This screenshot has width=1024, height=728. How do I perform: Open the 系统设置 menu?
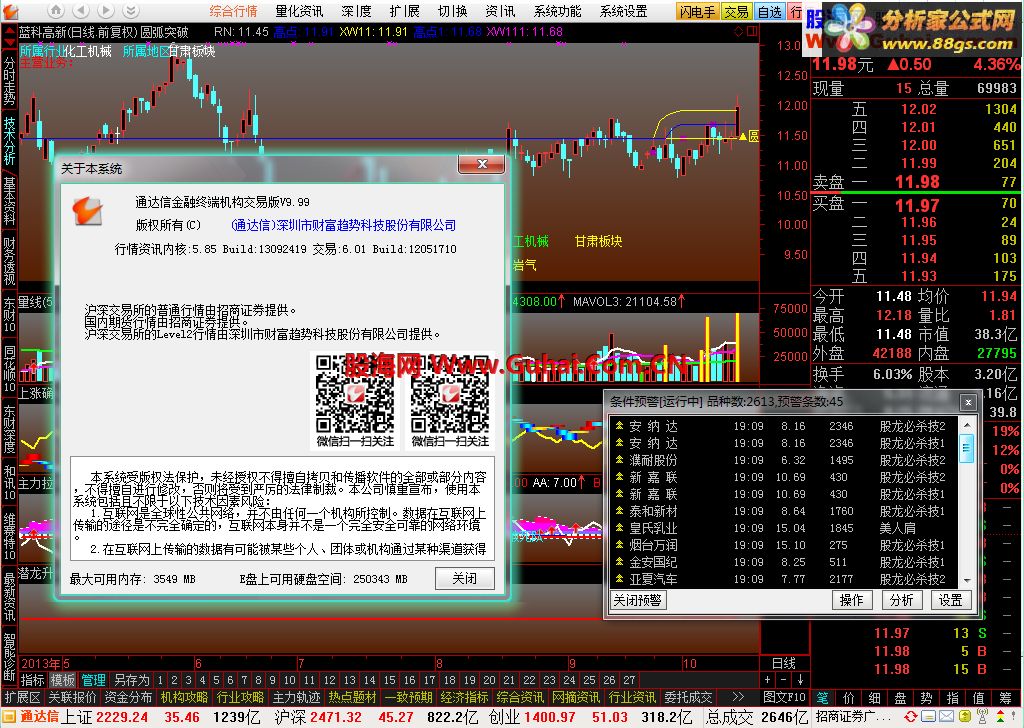623,11
